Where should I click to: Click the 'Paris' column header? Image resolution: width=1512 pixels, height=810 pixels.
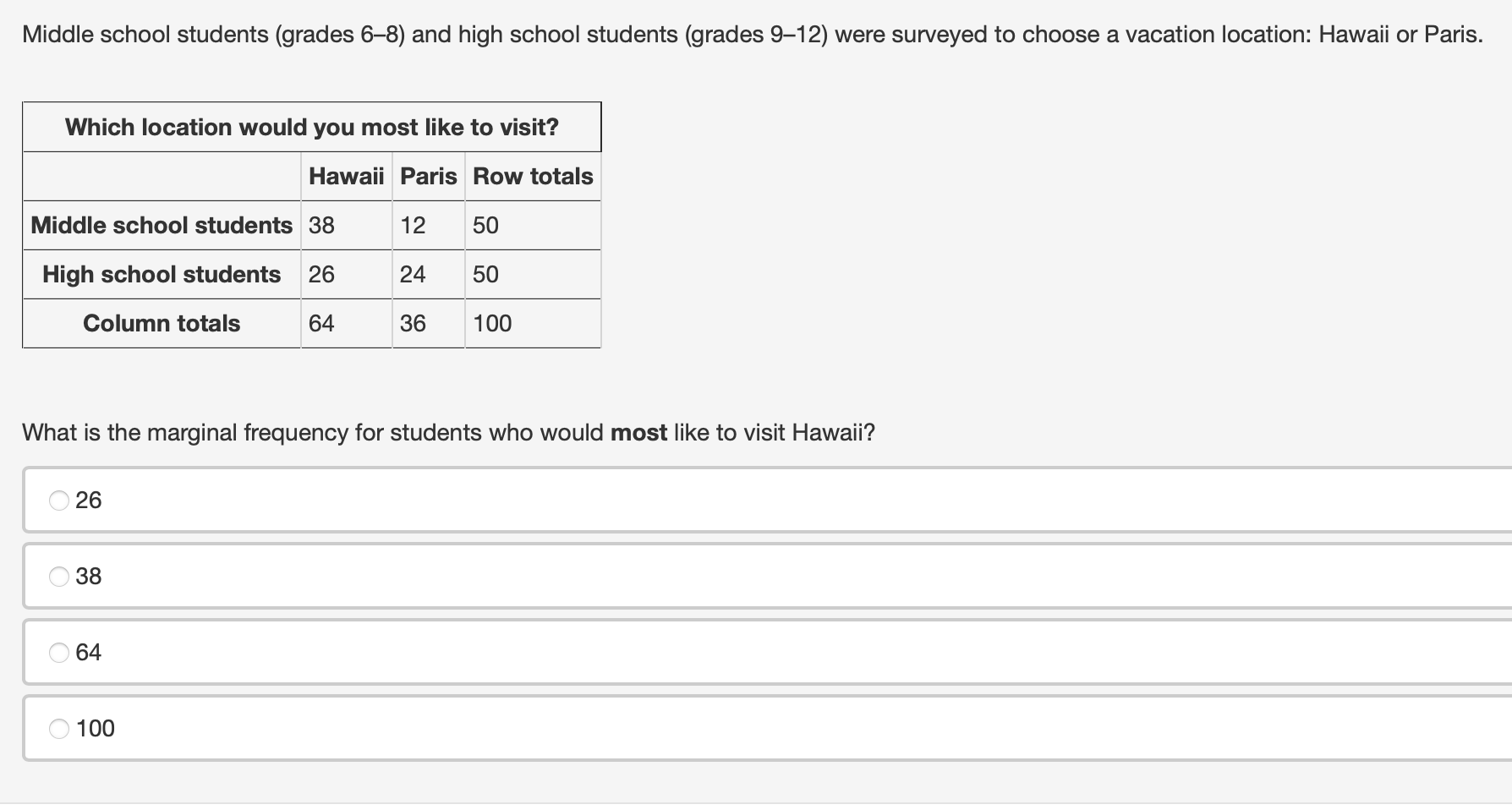[x=428, y=176]
